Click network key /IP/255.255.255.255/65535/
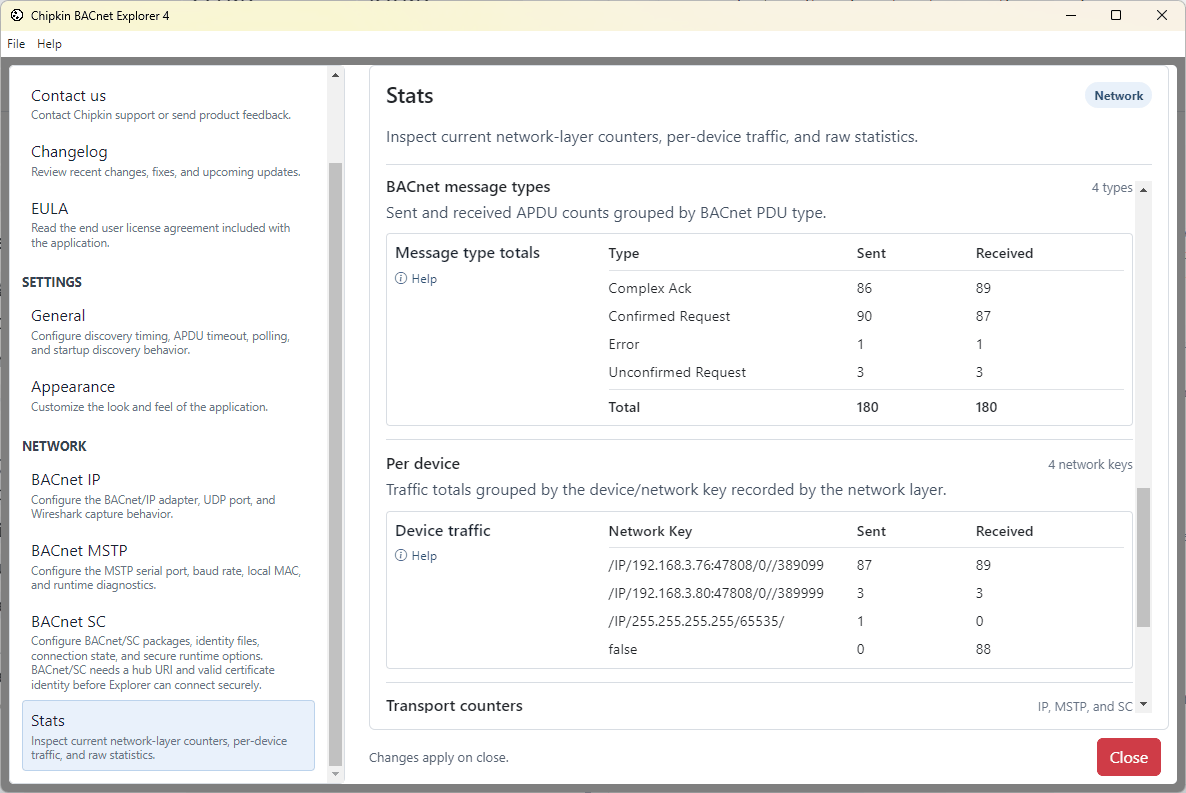The height and width of the screenshot is (793, 1186). coord(696,621)
